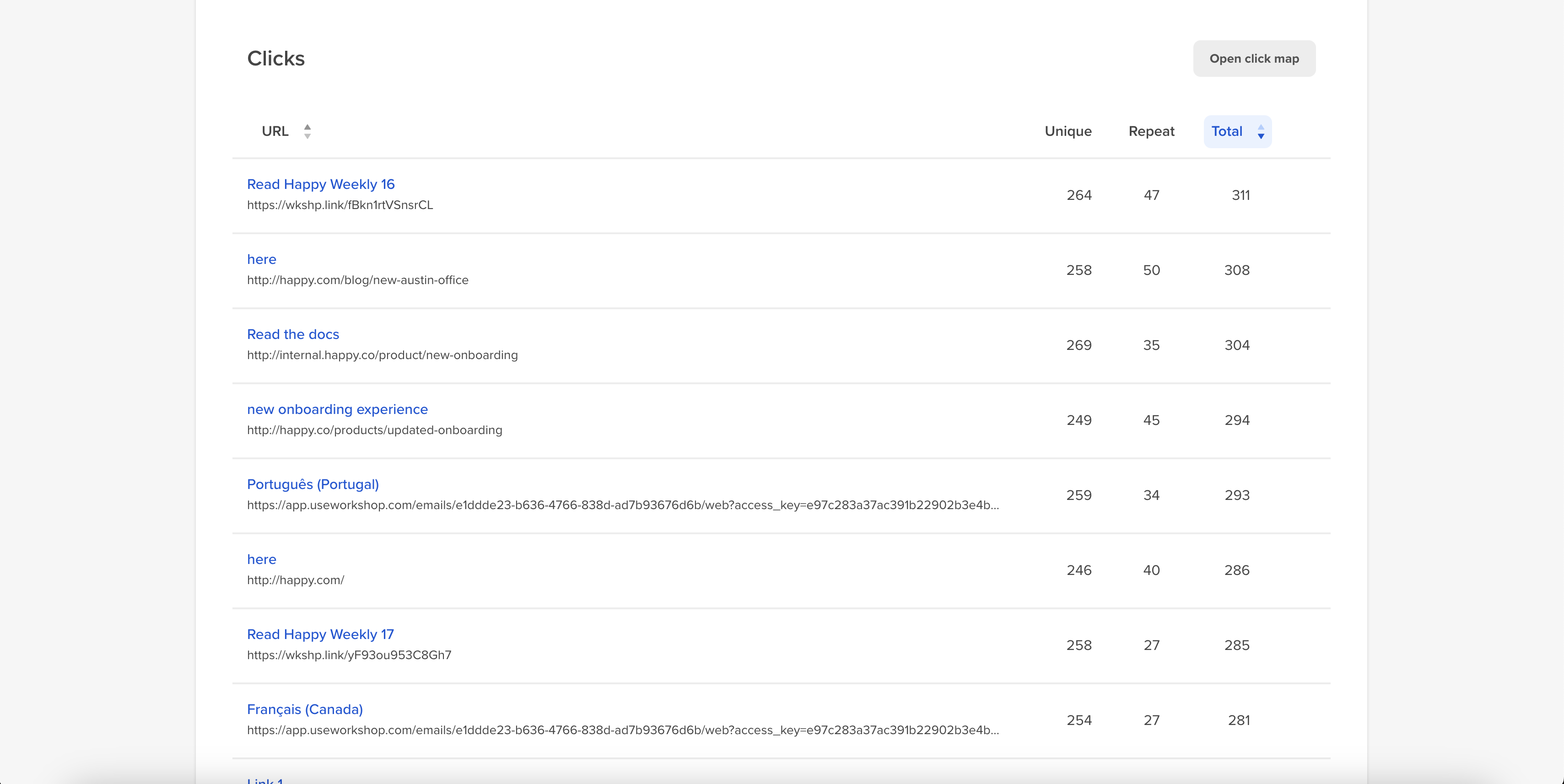This screenshot has height=784, width=1564.
Task: Click the unique count 249
Action: click(1079, 420)
